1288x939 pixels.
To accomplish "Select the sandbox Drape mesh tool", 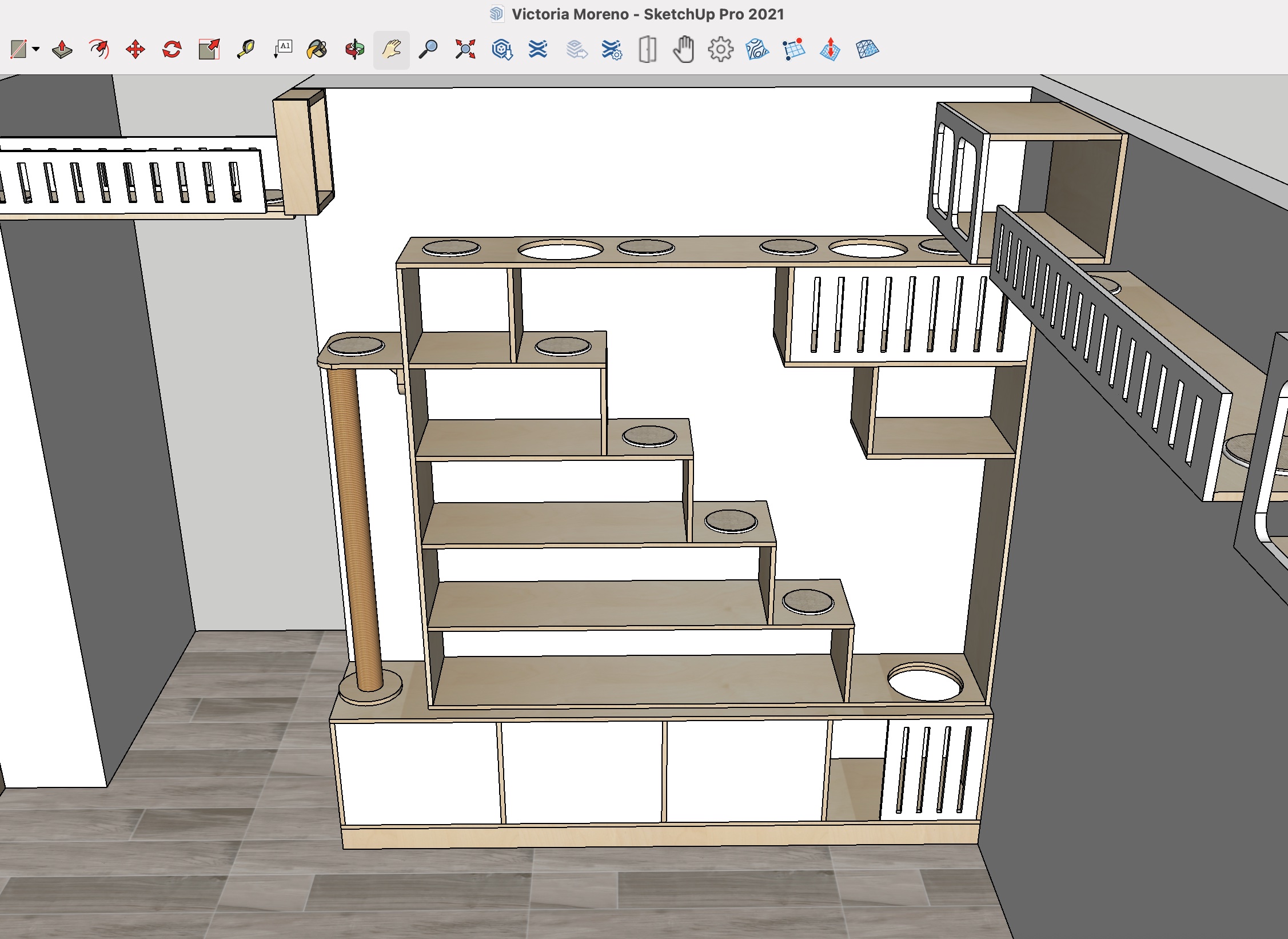I will click(867, 49).
